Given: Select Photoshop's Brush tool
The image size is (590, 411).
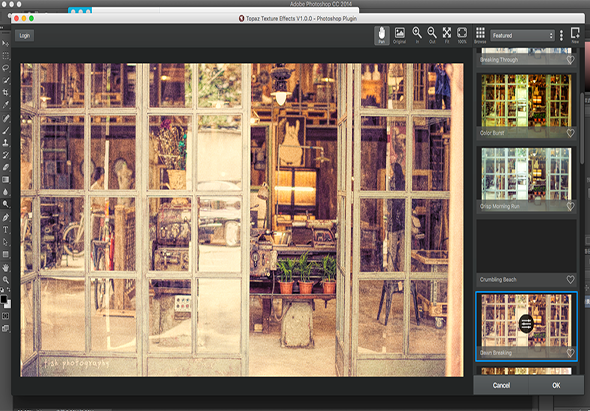Looking at the screenshot, I should [x=6, y=131].
